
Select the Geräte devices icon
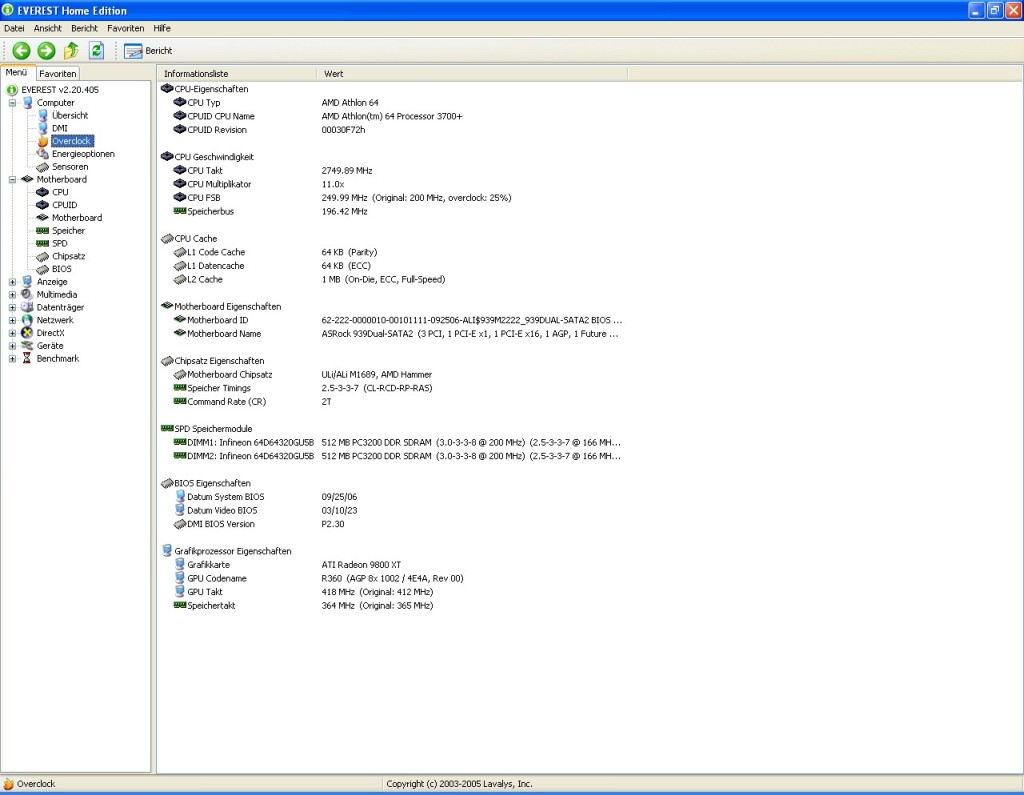click(27, 346)
